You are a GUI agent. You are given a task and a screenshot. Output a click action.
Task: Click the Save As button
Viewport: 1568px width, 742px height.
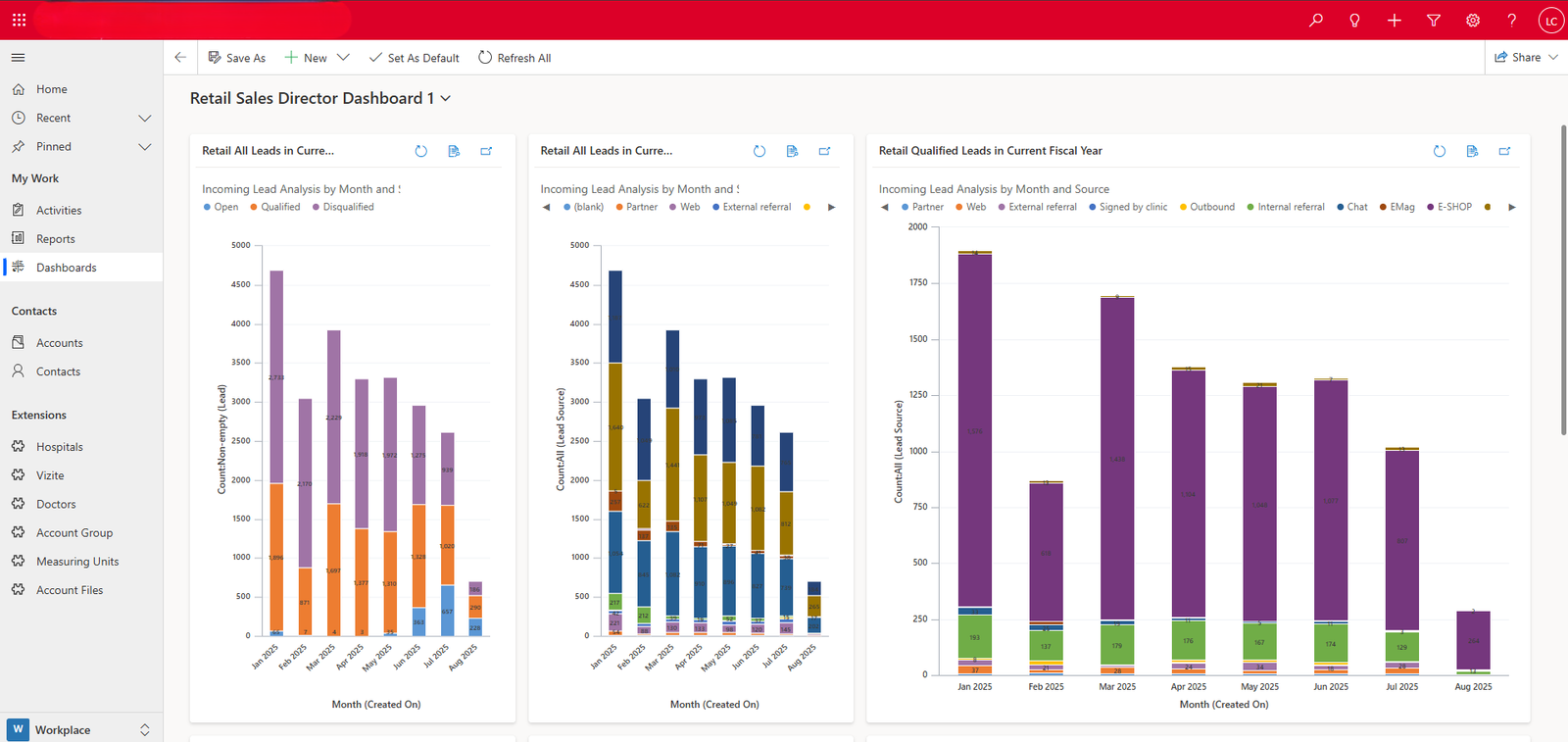click(x=237, y=58)
